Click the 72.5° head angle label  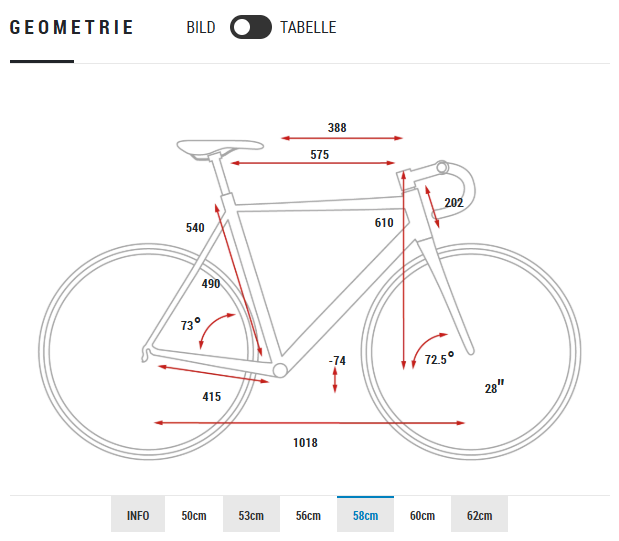point(439,359)
